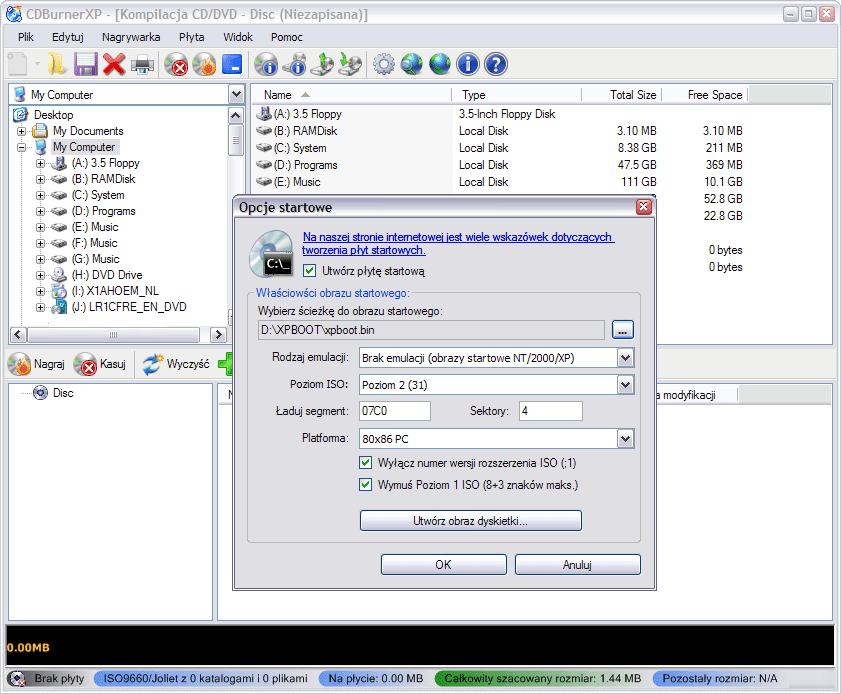
Task: Select the Disc node in compilation tree
Action: coord(63,393)
